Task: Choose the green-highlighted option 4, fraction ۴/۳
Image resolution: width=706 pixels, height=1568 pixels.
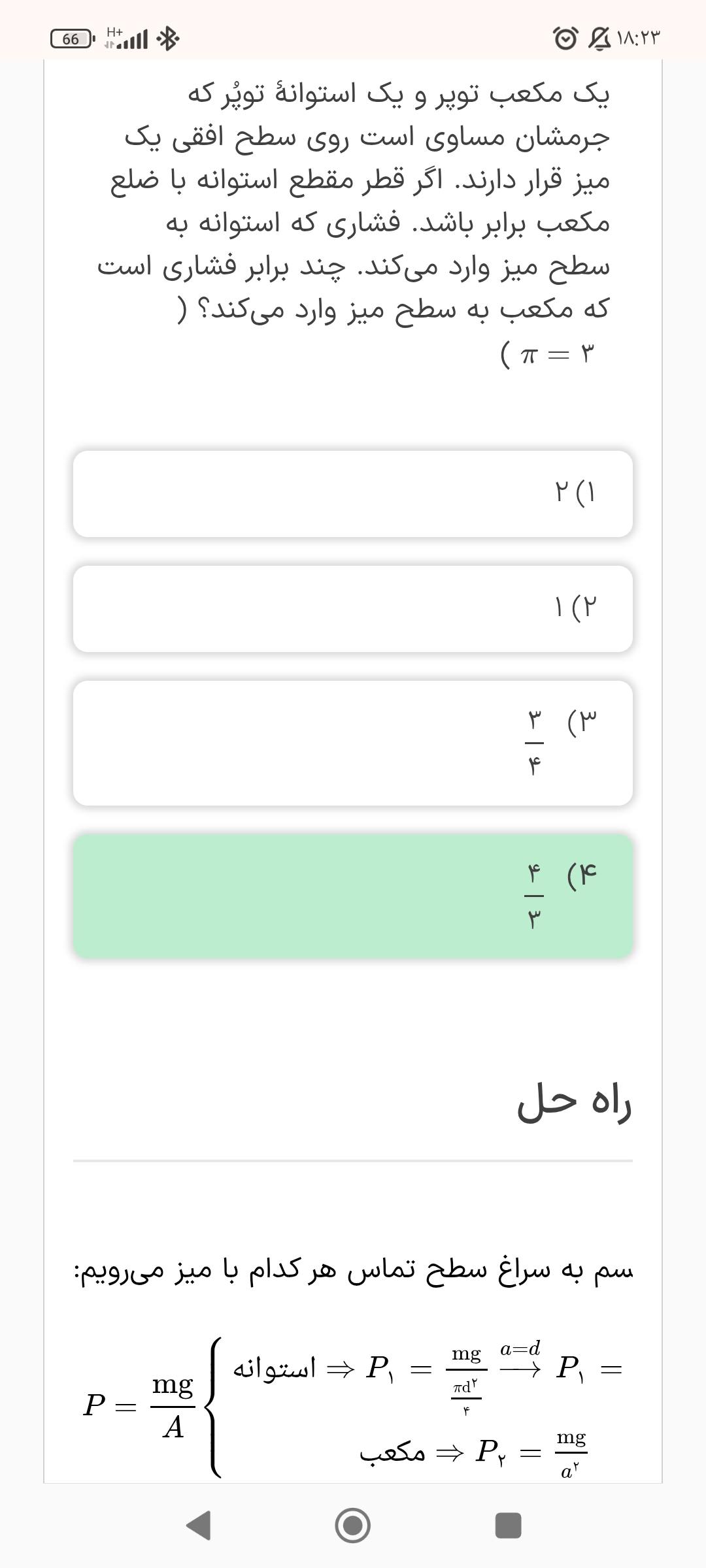Action: point(353,896)
